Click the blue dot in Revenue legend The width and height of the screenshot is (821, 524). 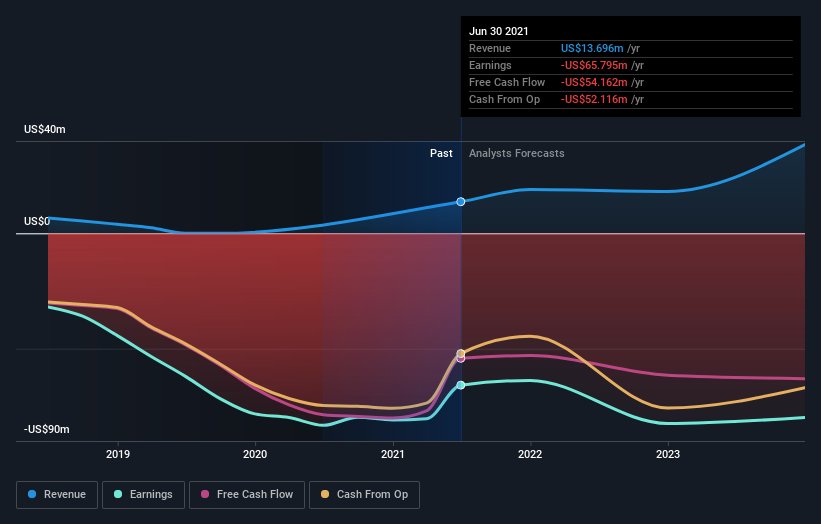point(32,494)
